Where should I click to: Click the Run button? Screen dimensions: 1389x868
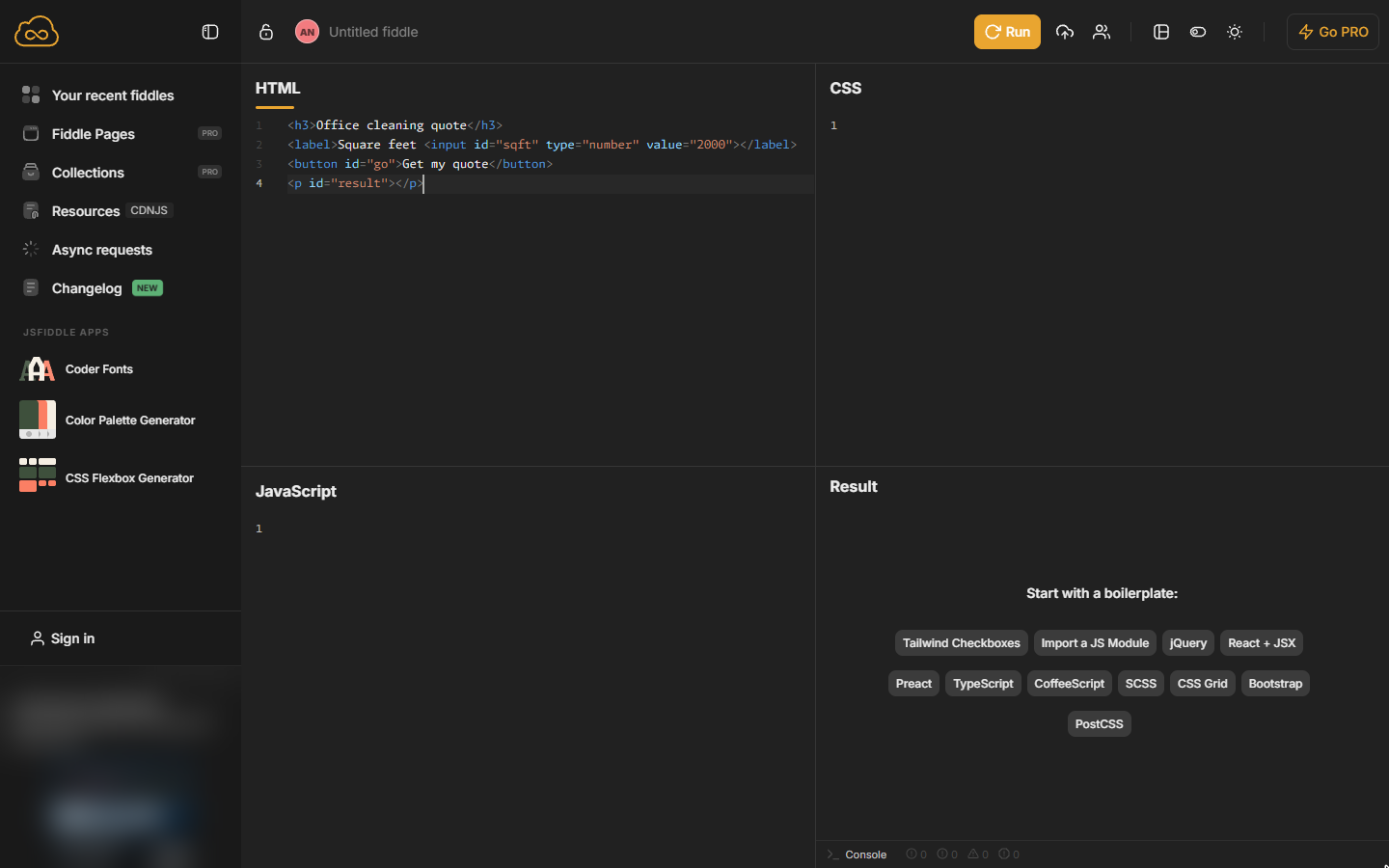pos(1007,32)
